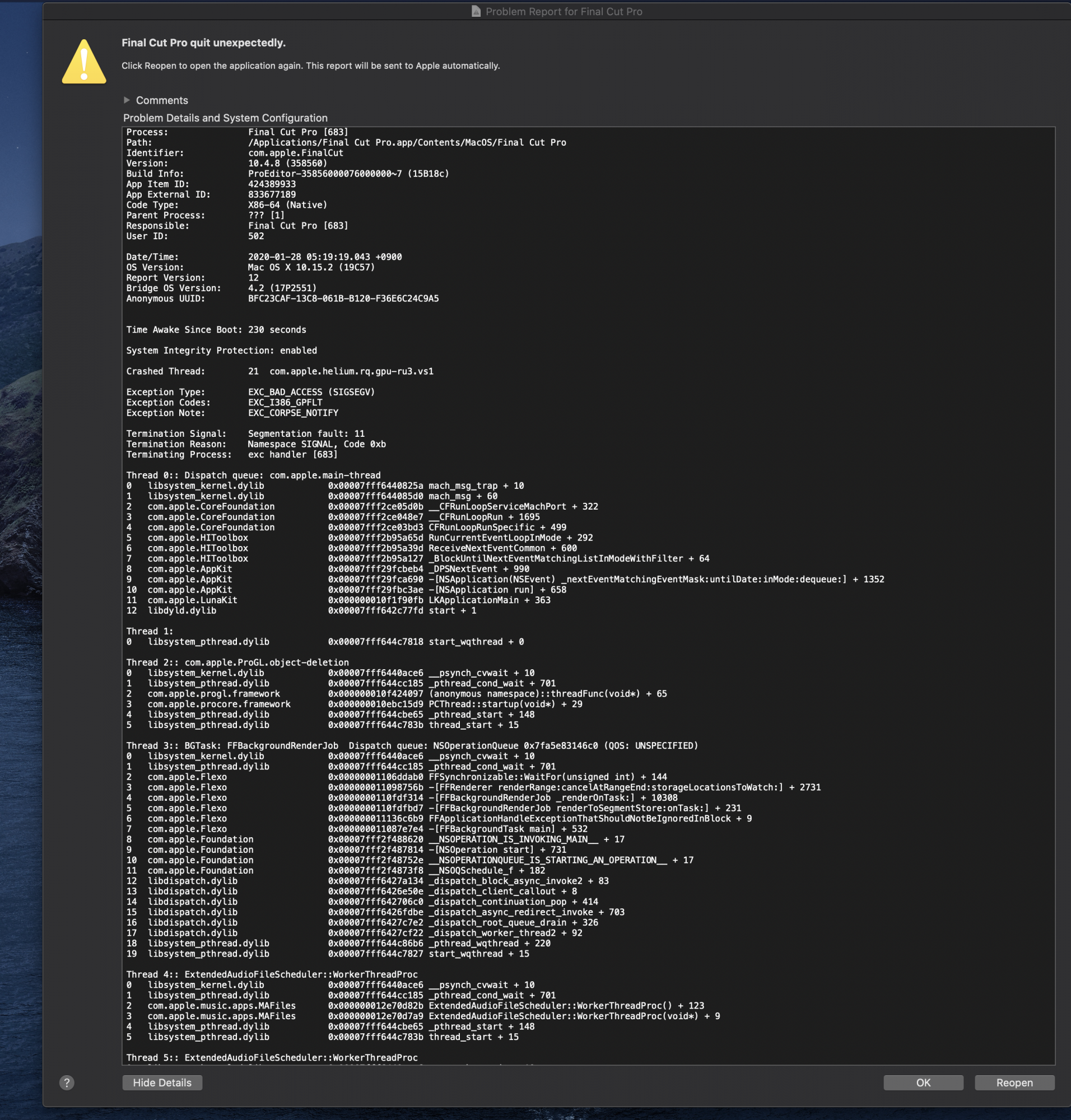The image size is (1071, 1120).
Task: Click the 'App External ID: 833677189' line
Action: [211, 194]
